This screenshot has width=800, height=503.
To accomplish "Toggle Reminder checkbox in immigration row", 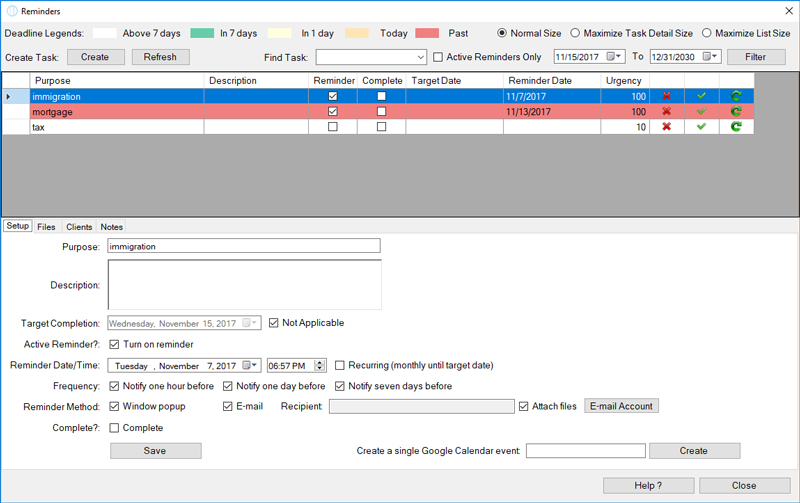I will point(333,96).
